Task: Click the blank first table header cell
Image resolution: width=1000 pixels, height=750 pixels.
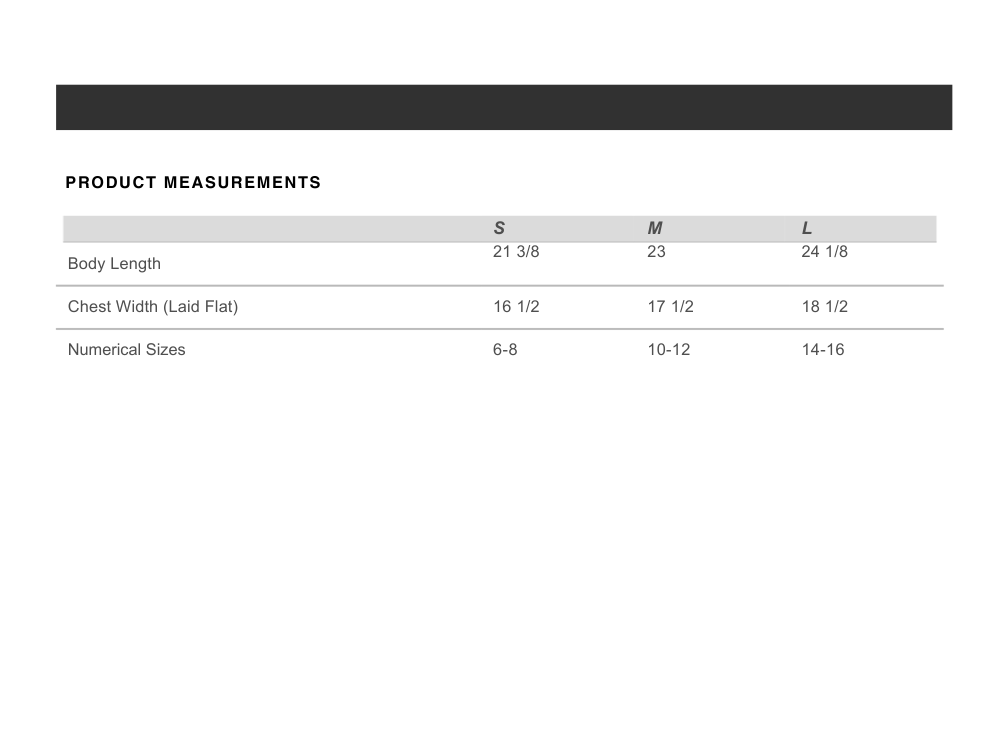Action: pyautogui.click(x=270, y=229)
